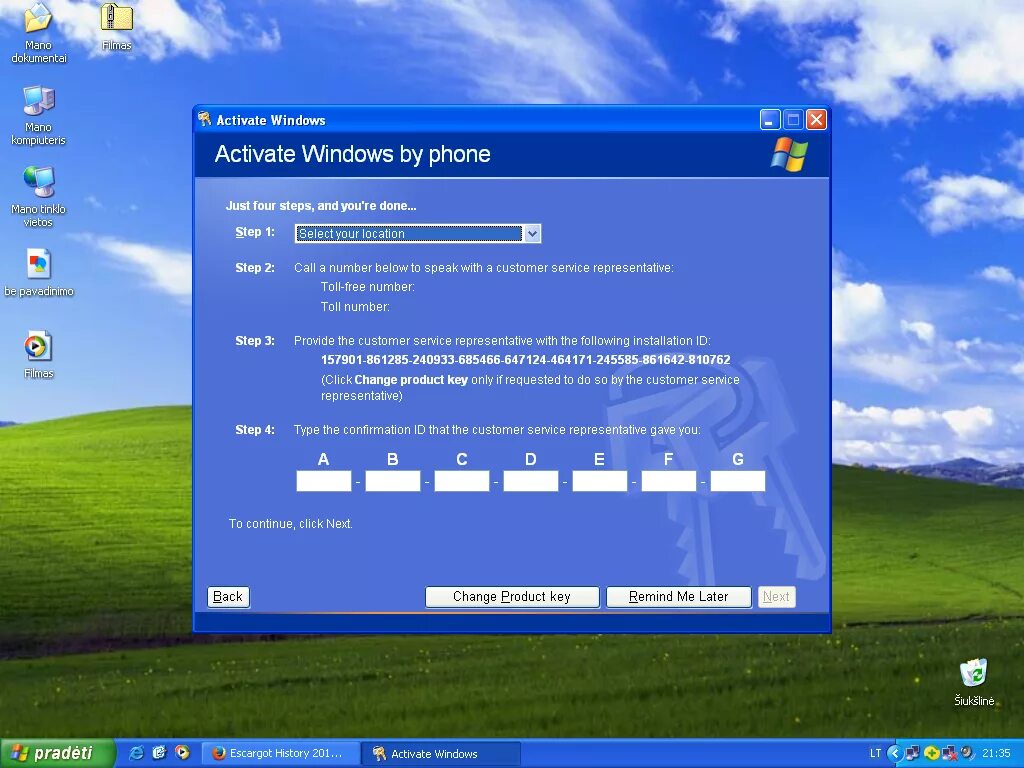The height and width of the screenshot is (768, 1024).
Task: Click disconnected network tray icon with red X
Action: 950,753
